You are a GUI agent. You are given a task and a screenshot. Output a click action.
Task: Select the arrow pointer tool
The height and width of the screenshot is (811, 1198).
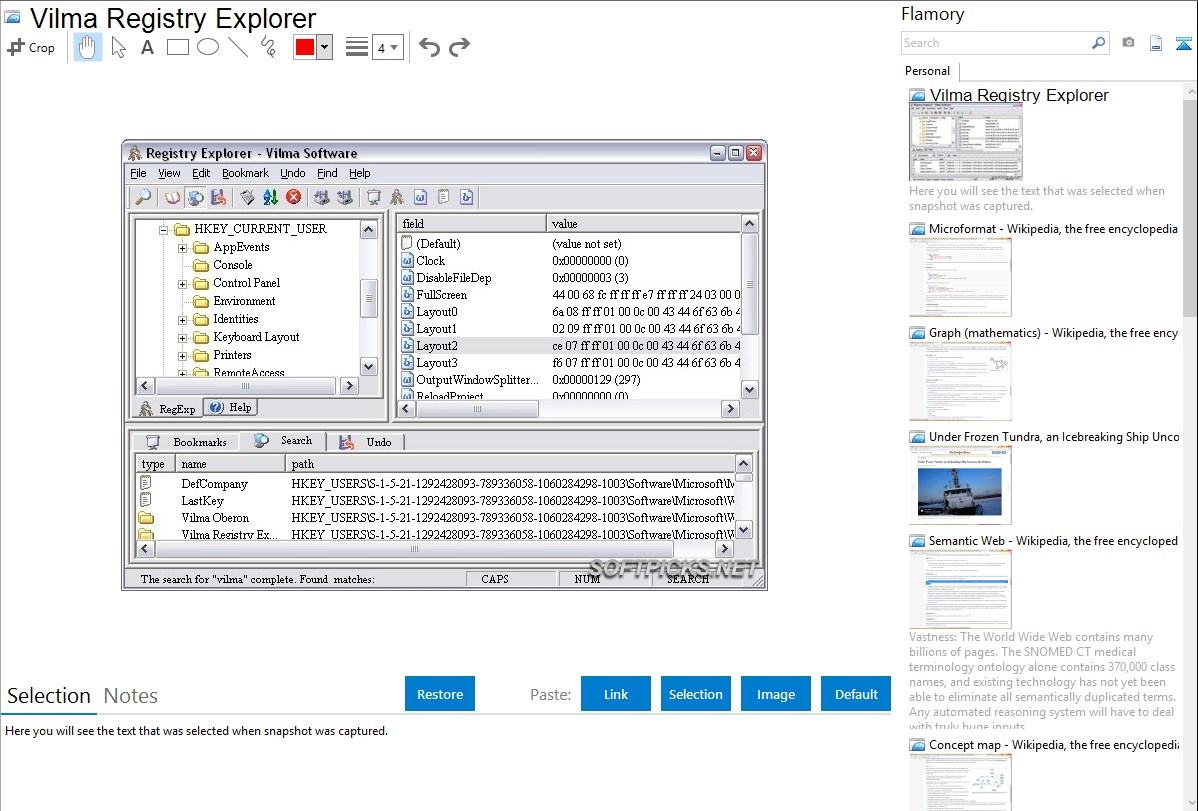(x=118, y=47)
